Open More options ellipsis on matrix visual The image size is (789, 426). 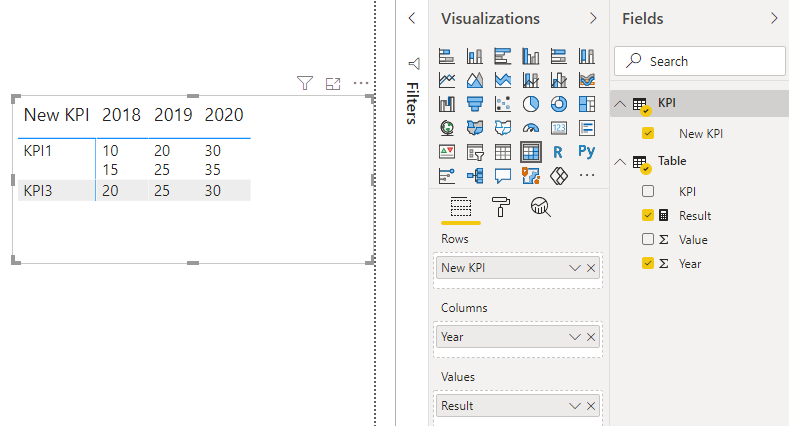click(x=361, y=83)
